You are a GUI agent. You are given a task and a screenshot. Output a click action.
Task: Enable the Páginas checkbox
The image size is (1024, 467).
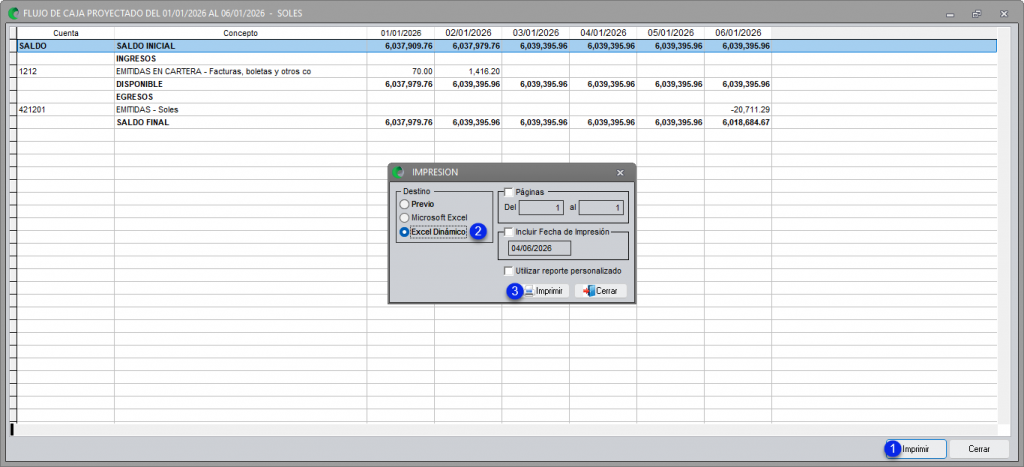pyautogui.click(x=509, y=192)
